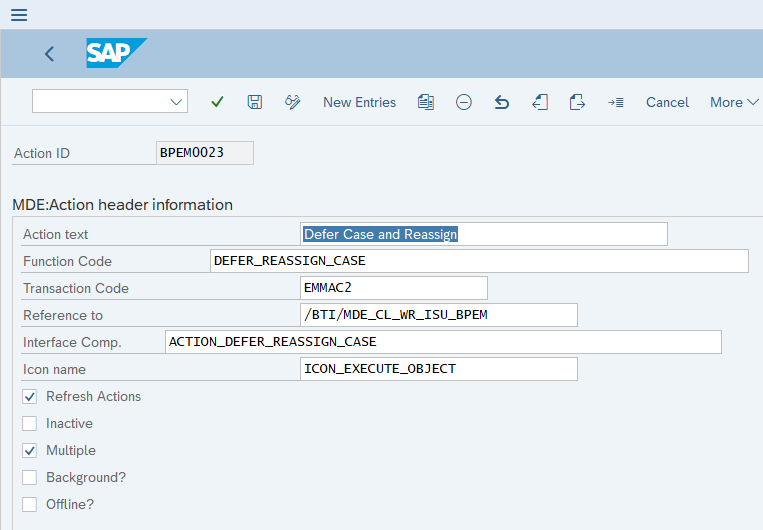Screen dimensions: 763x530
Task: Uncheck the Refresh Actions checkbox
Action: click(30, 397)
